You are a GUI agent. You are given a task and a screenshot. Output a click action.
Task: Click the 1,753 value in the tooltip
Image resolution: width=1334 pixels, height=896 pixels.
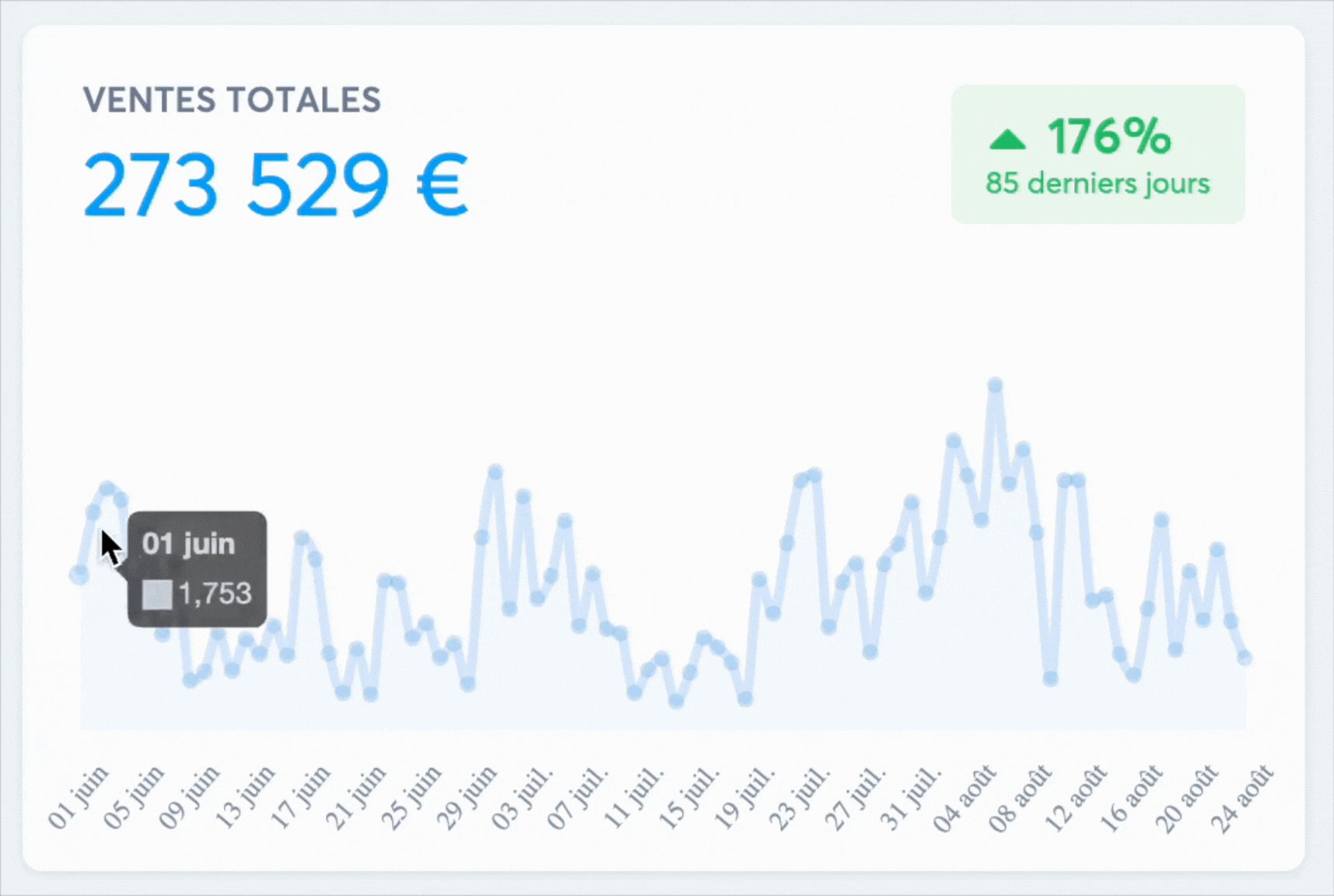click(215, 593)
